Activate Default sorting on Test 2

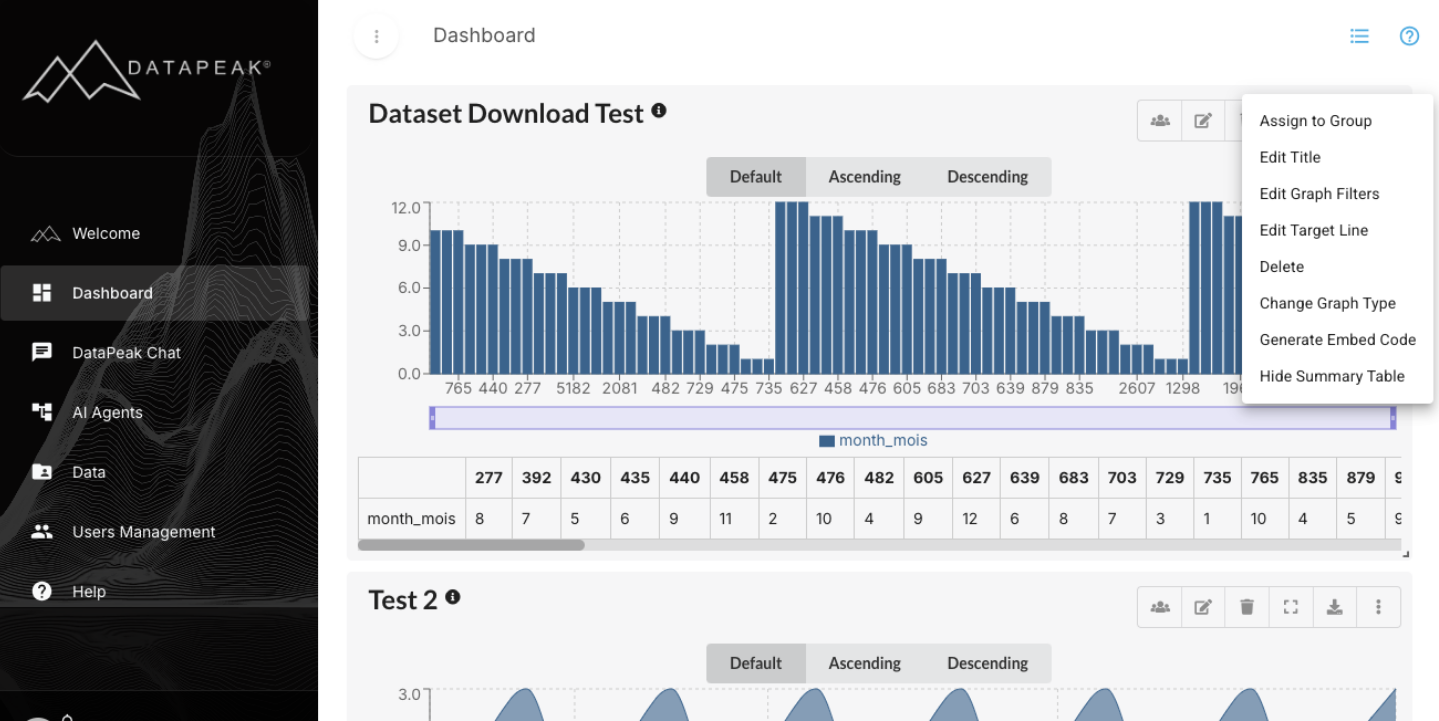point(755,663)
